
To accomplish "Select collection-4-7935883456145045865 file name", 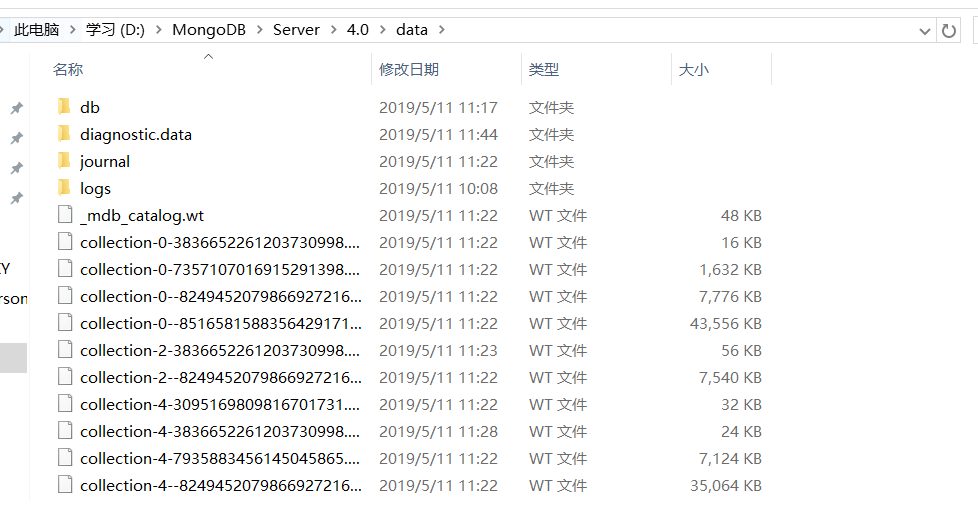I will pyautogui.click(x=220, y=458).
